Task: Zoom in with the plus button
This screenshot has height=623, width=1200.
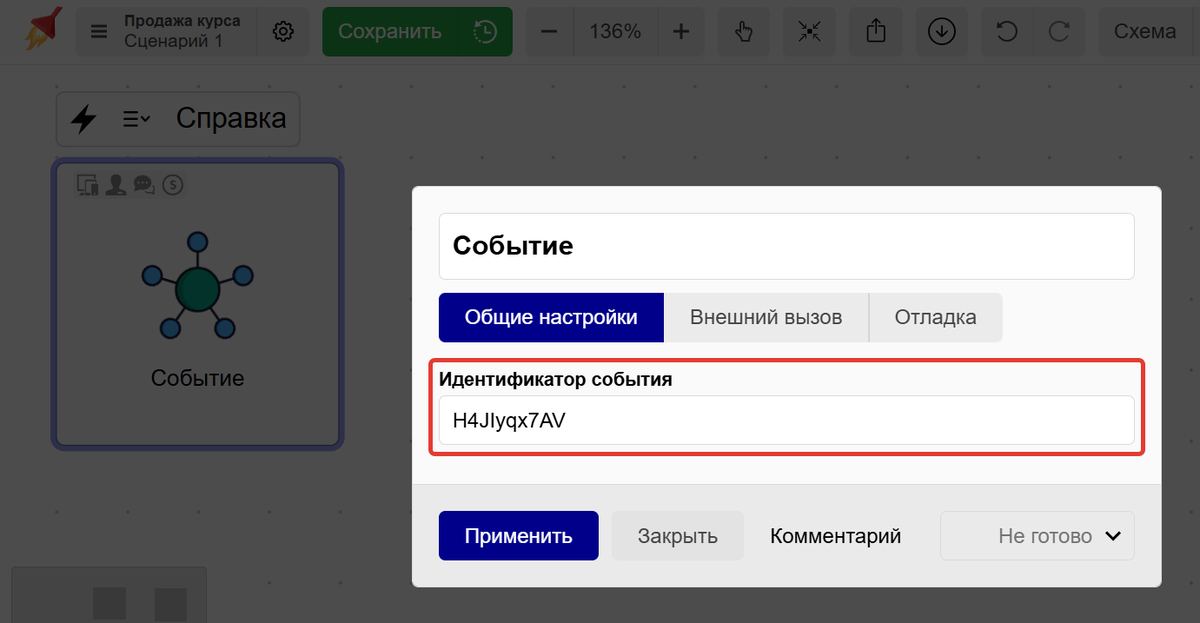Action: coord(681,32)
